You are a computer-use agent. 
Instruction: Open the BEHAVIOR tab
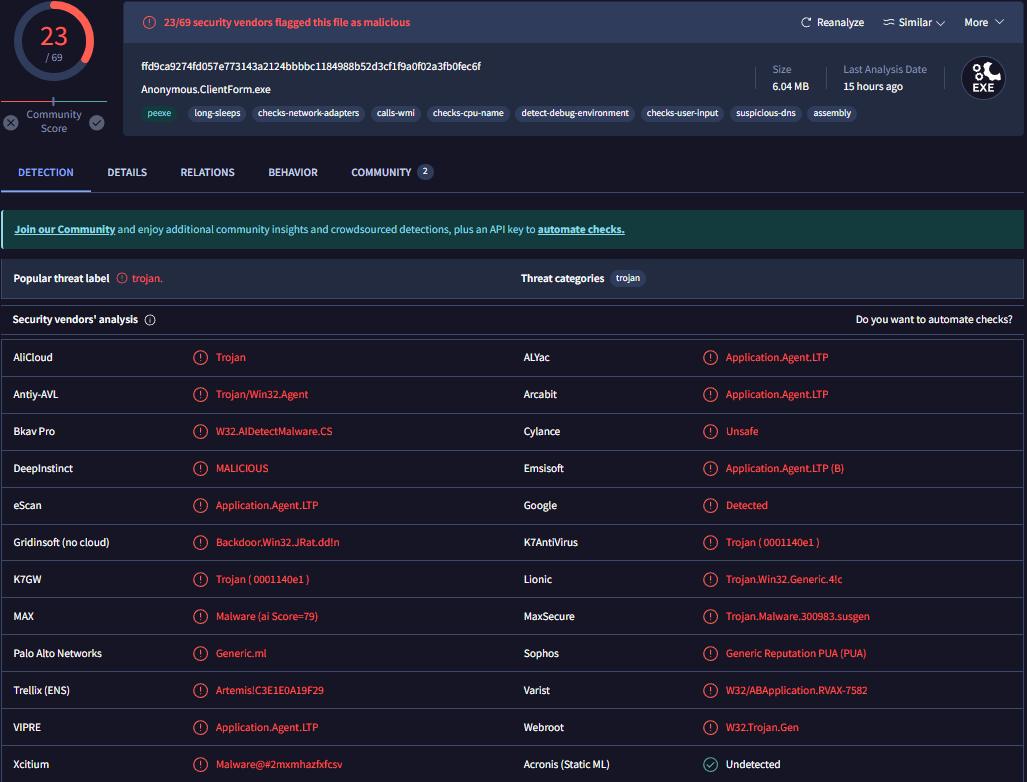click(293, 172)
